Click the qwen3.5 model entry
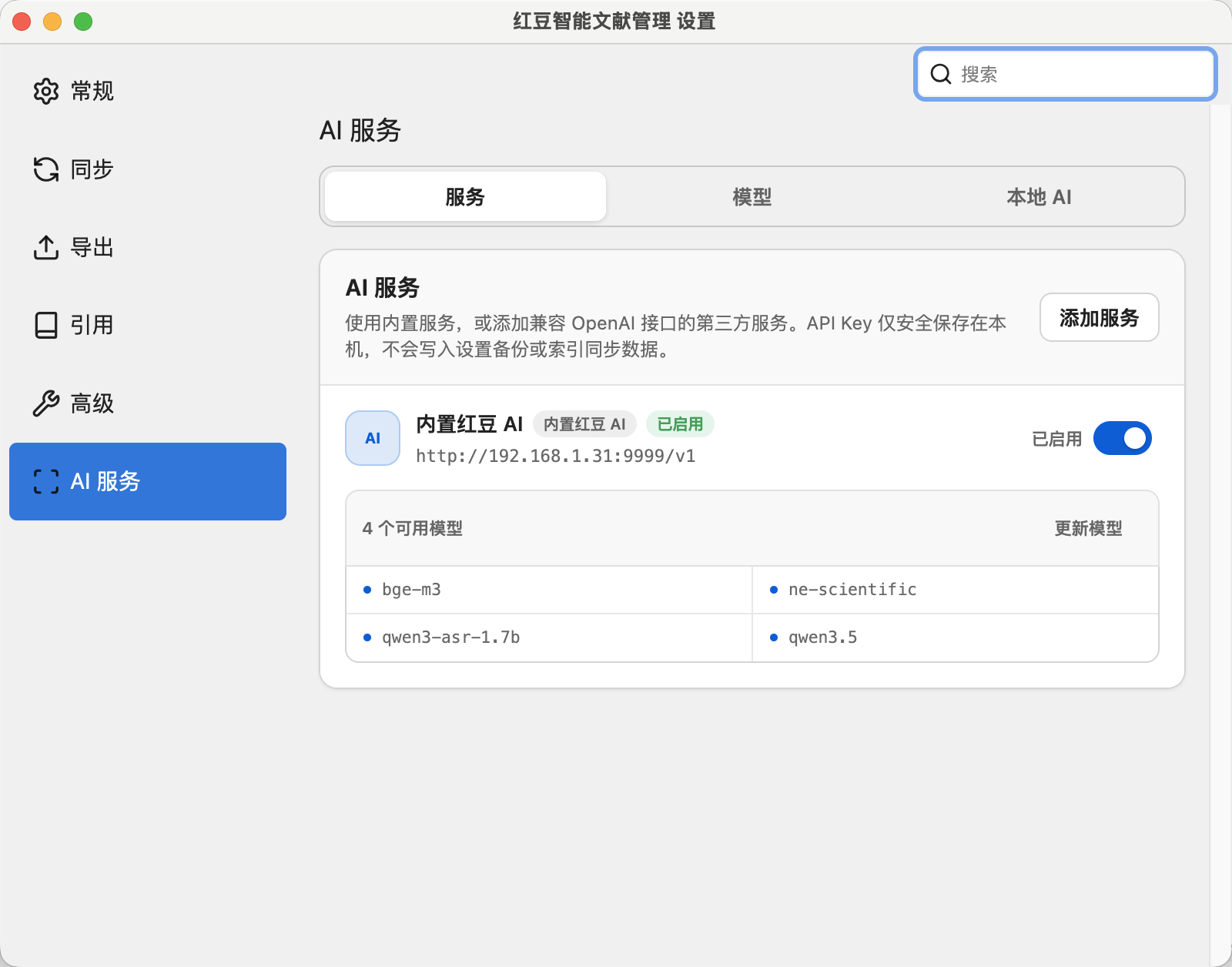This screenshot has height=967, width=1232. pos(956,637)
